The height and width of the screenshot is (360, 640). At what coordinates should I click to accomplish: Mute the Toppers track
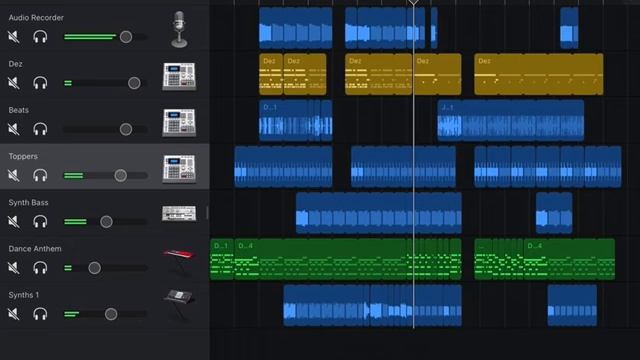[14, 176]
